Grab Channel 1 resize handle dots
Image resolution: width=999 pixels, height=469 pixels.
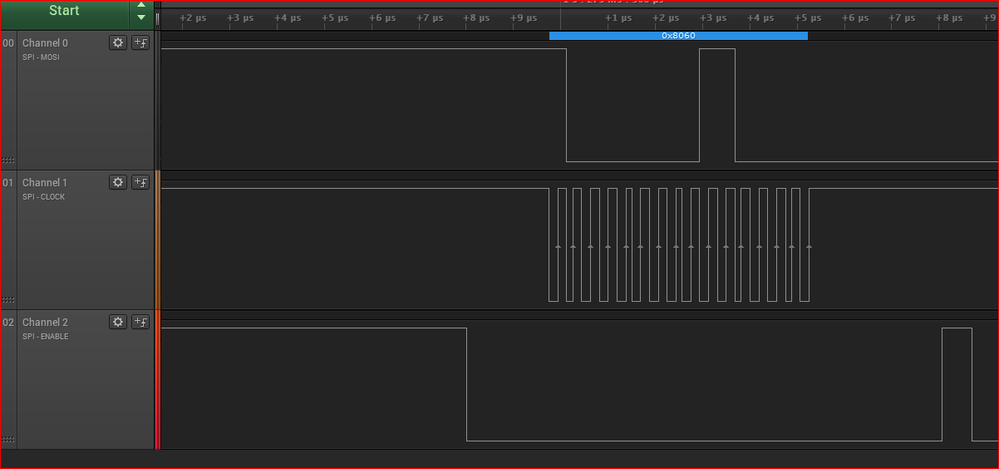click(8, 300)
